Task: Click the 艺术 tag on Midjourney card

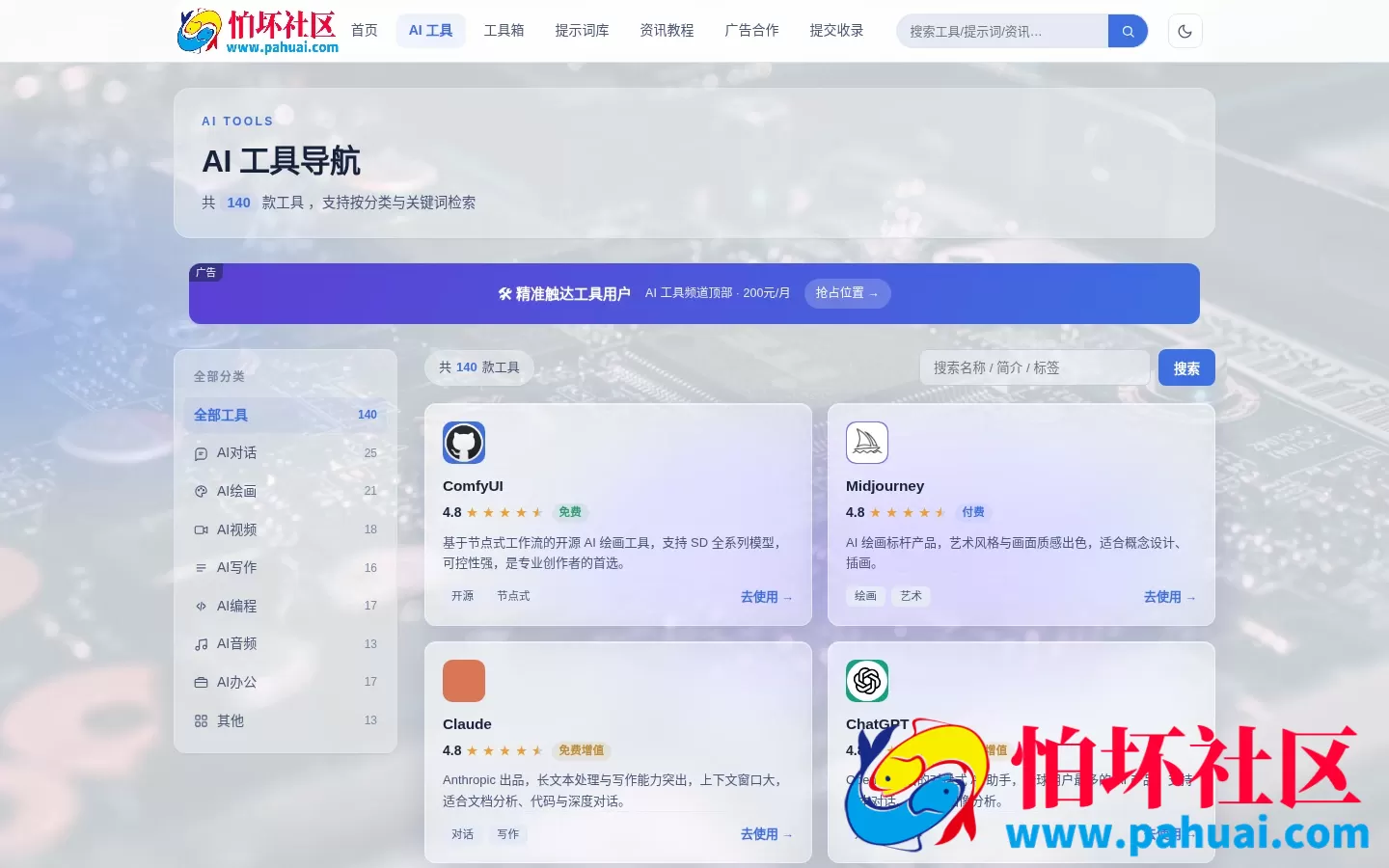Action: coord(911,596)
